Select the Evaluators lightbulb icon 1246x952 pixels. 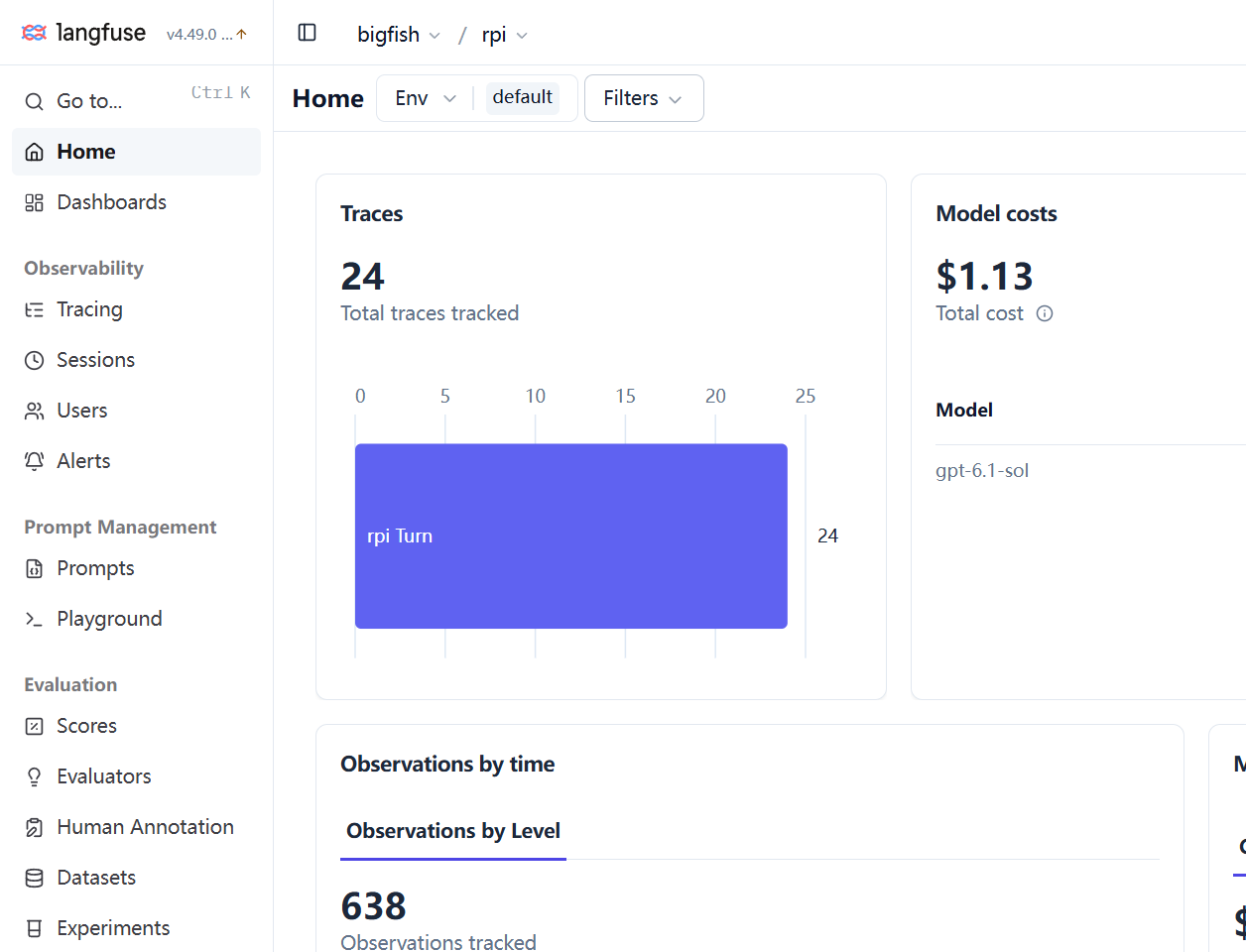[35, 776]
